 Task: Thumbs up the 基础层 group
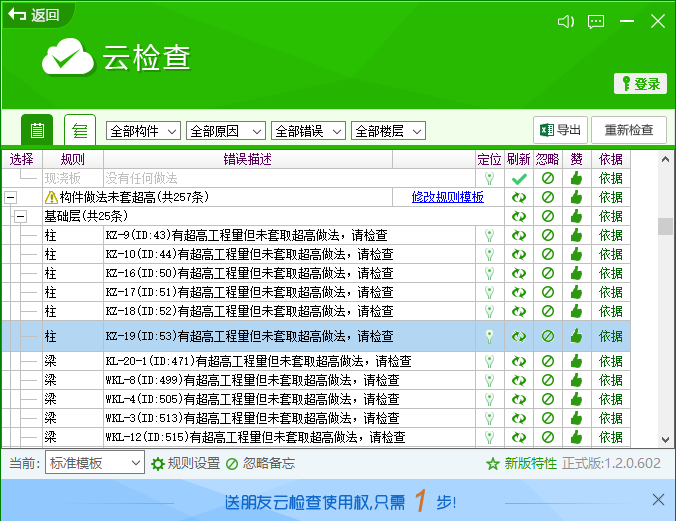pos(576,216)
